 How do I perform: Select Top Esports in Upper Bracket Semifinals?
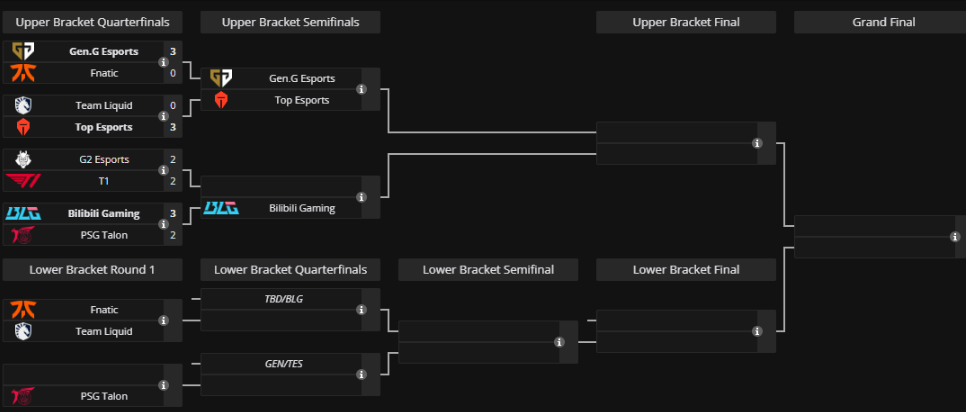301,100
